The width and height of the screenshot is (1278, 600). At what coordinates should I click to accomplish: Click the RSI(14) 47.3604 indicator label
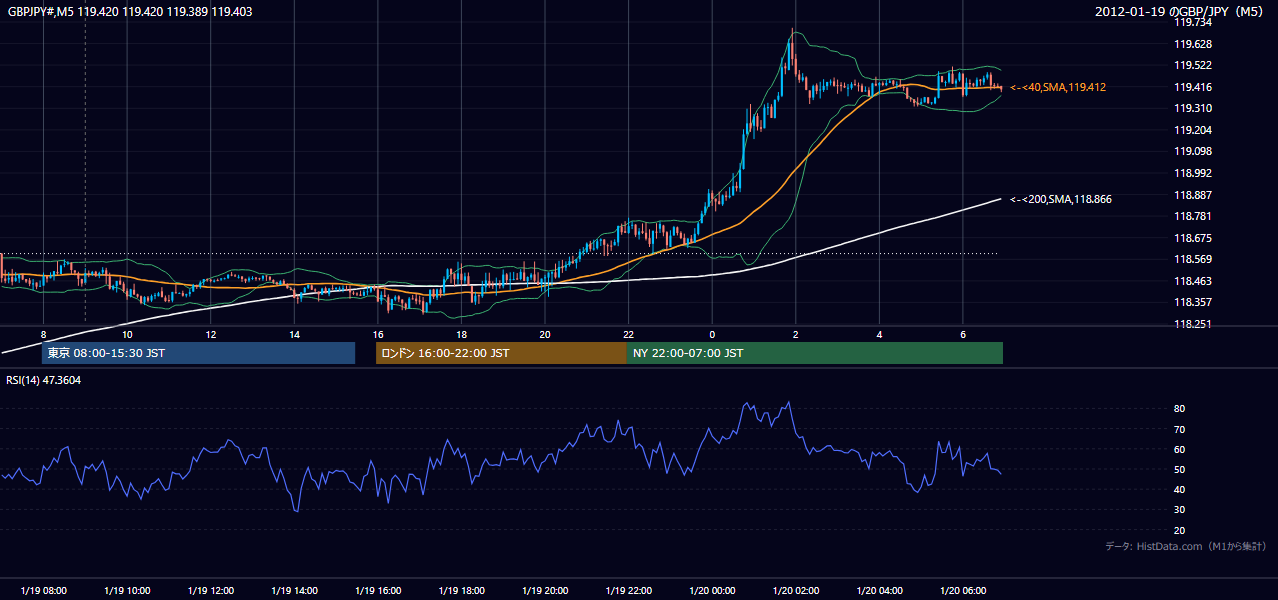[44, 380]
